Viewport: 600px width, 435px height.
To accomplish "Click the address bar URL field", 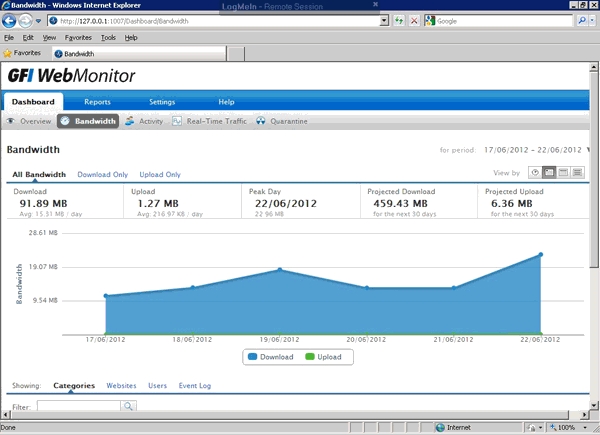I will point(215,21).
